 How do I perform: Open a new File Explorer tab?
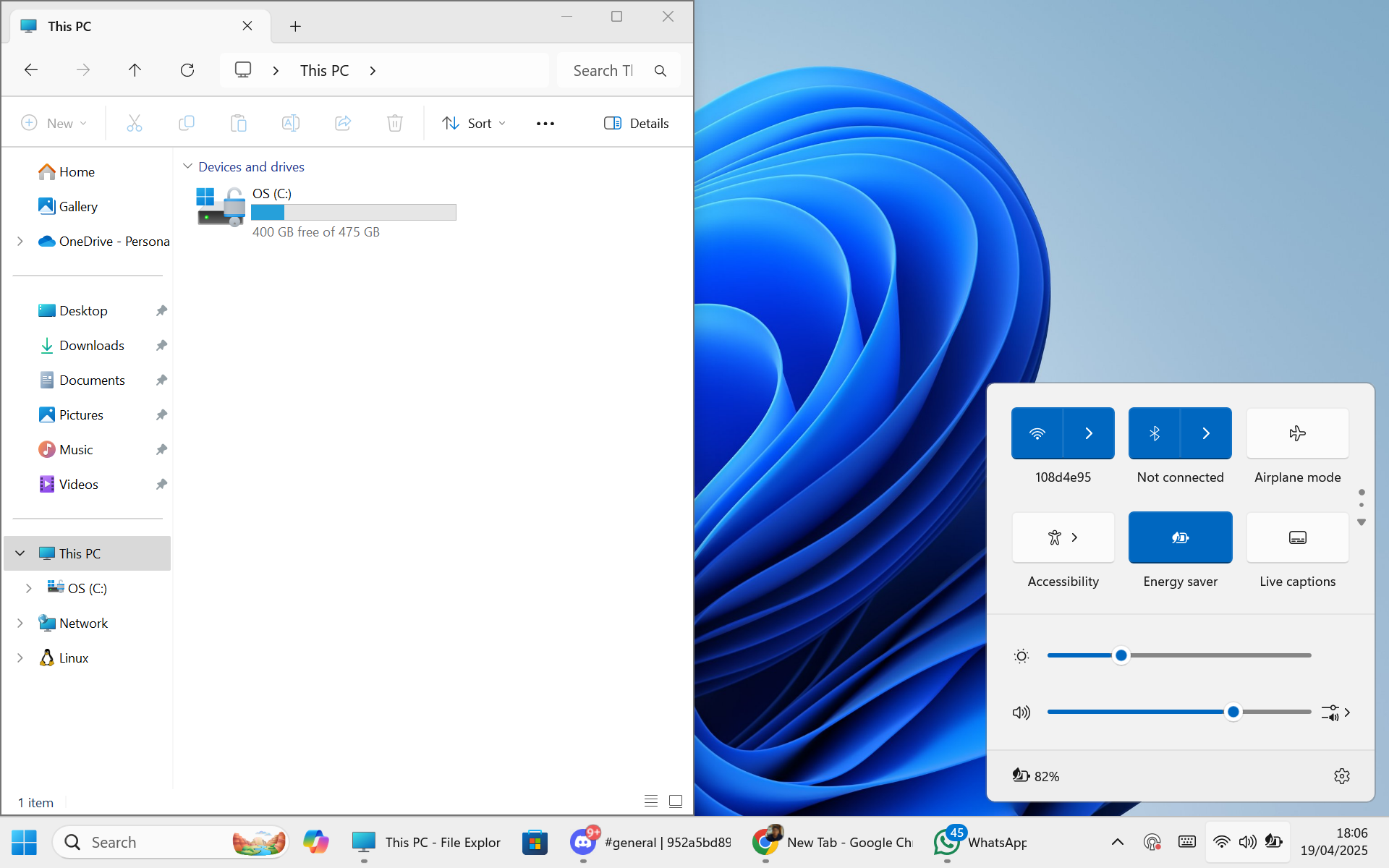tap(295, 27)
